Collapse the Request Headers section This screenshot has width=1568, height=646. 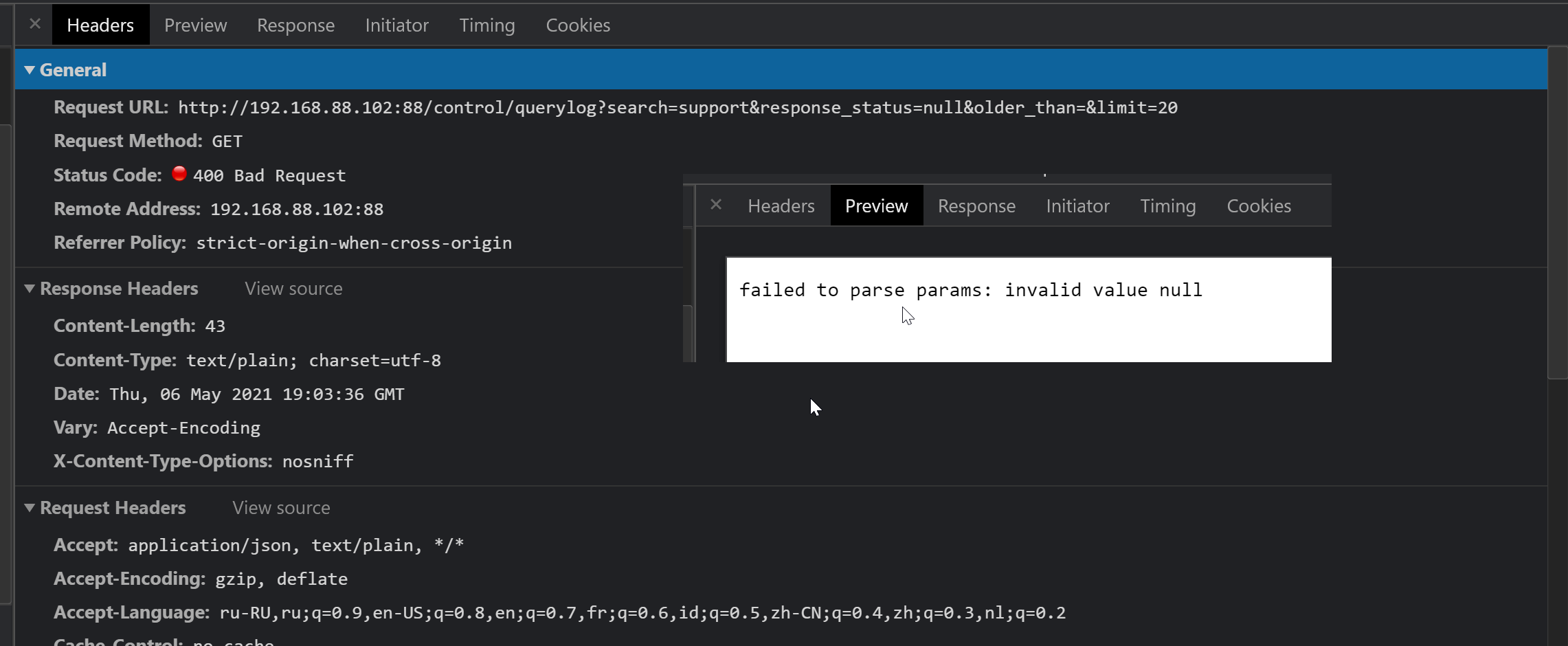[29, 507]
